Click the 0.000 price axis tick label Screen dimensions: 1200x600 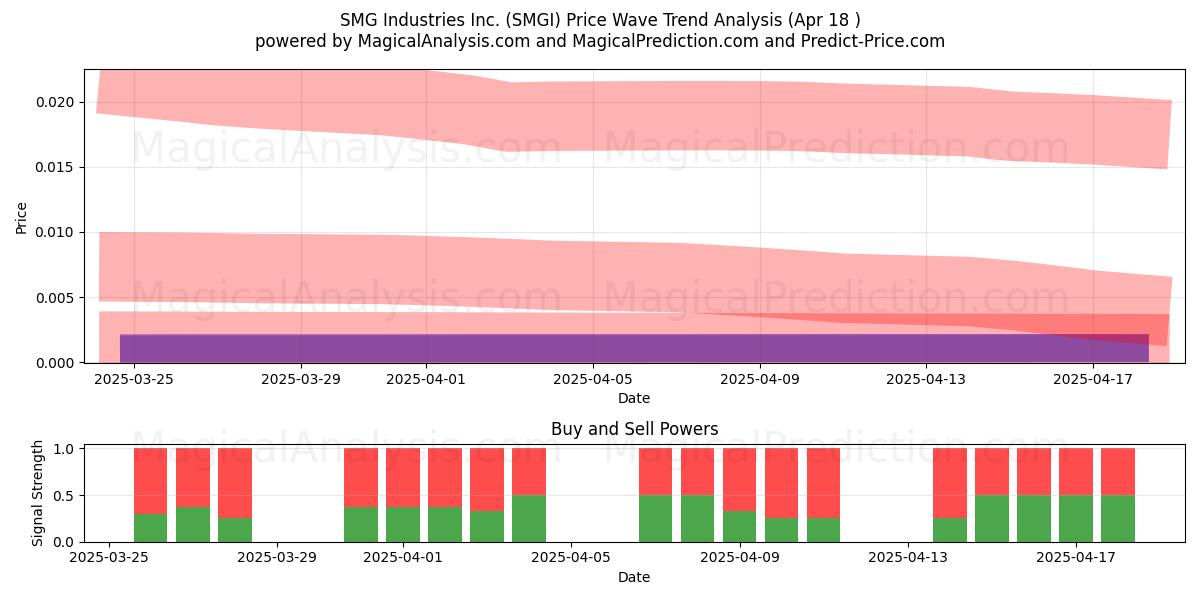point(55,363)
